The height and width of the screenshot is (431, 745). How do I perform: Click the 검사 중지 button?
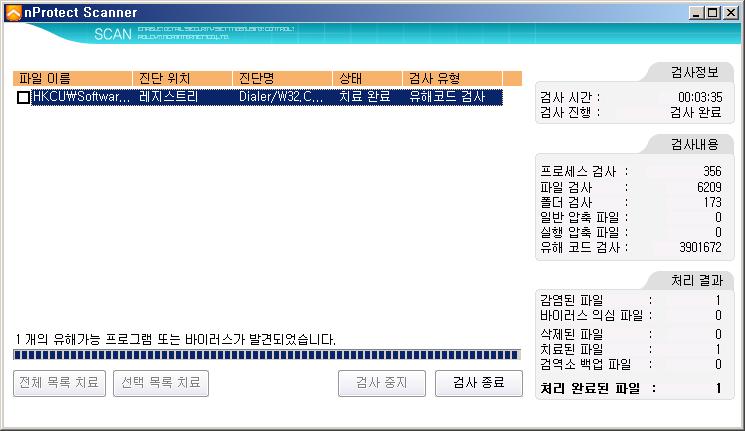tap(382, 383)
